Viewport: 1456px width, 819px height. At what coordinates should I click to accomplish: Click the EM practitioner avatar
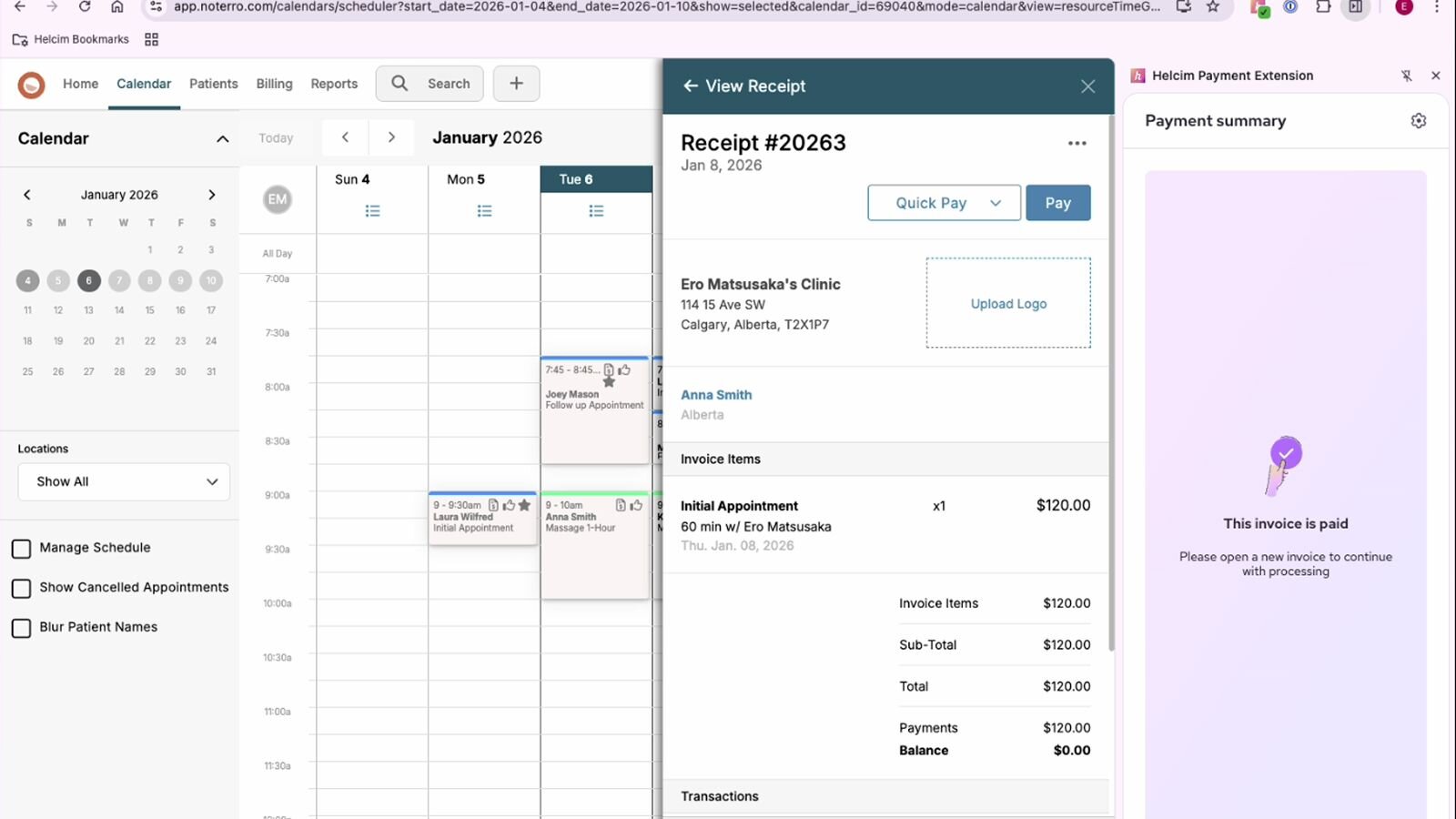278,199
